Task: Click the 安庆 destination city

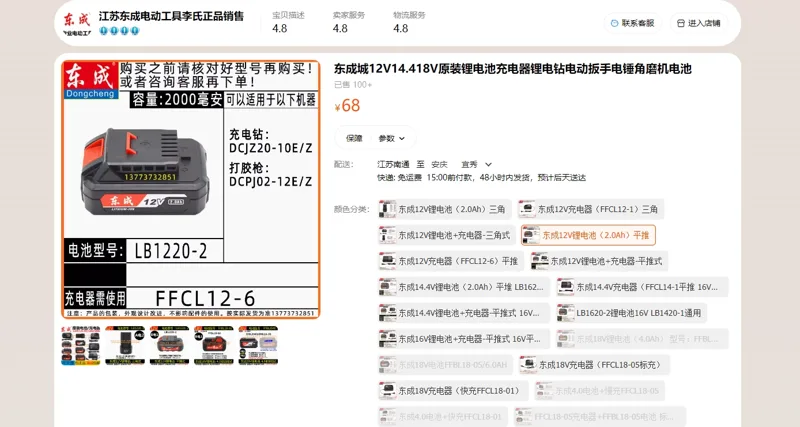Action: pyautogui.click(x=439, y=164)
